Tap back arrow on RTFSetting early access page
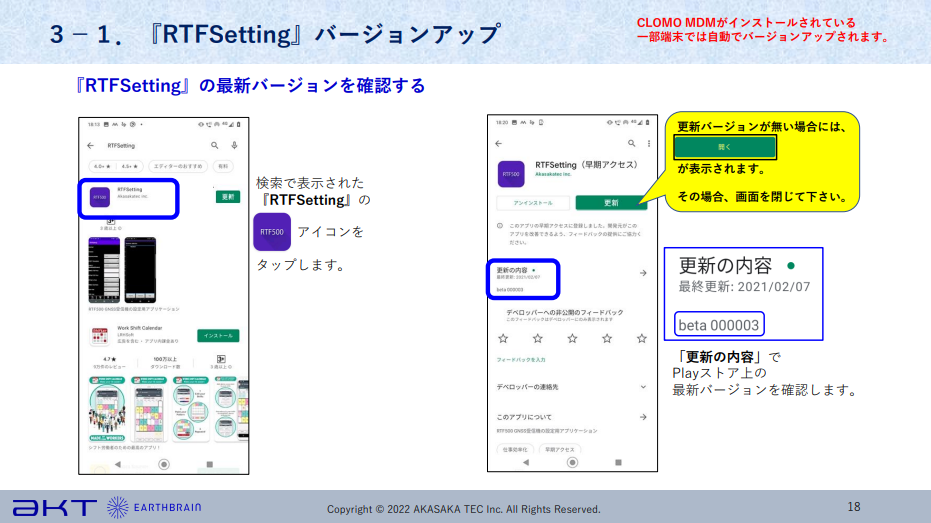 point(499,144)
